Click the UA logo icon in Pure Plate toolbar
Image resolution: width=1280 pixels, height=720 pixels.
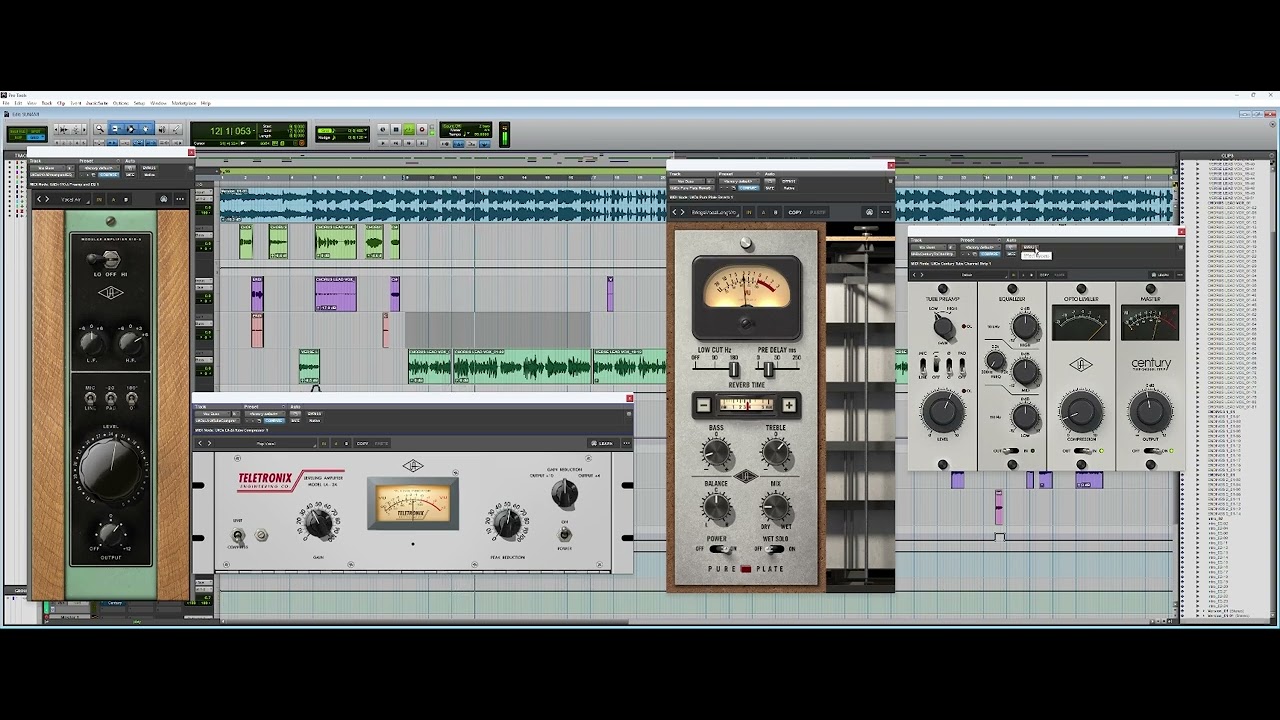coord(869,212)
